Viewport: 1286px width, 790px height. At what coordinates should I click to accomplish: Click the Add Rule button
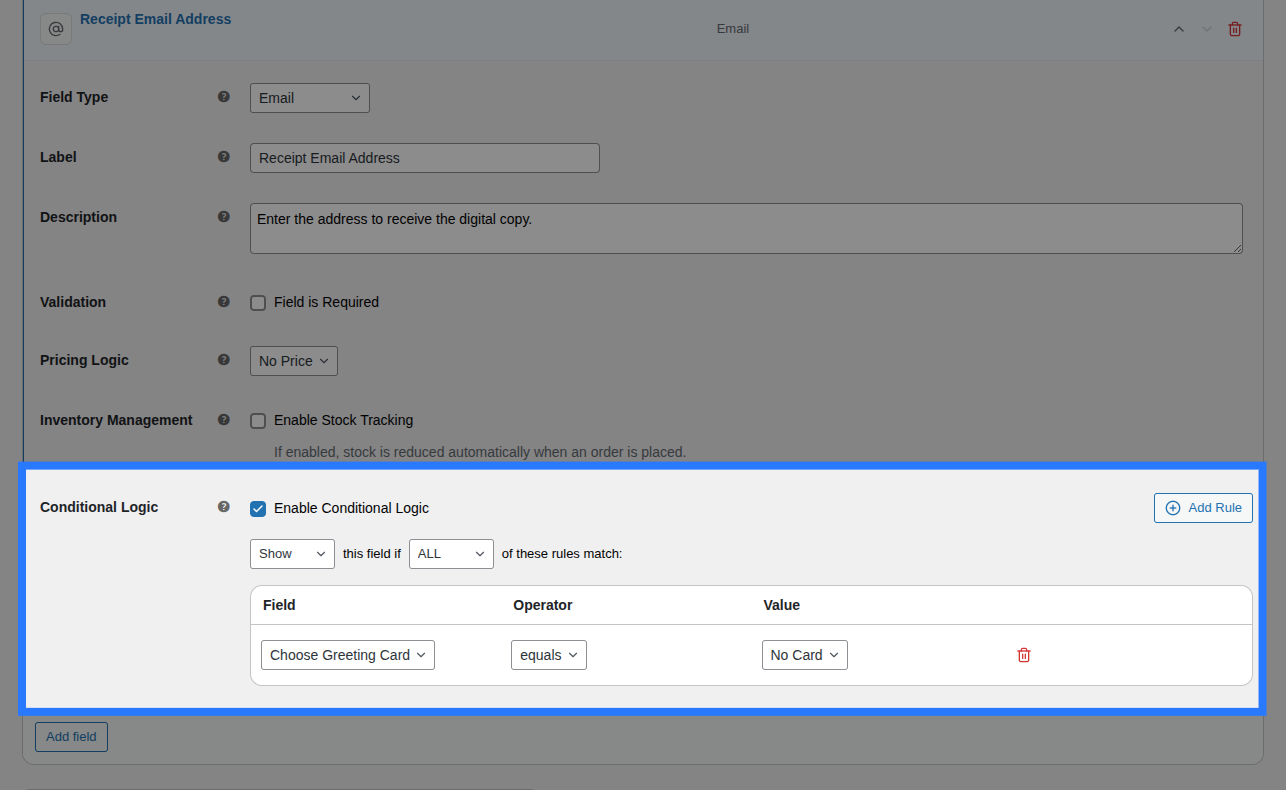tap(1203, 508)
